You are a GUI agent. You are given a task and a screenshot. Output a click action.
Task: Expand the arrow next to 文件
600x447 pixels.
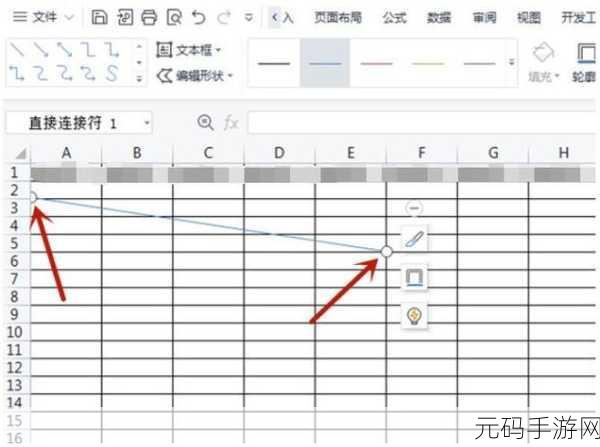point(69,18)
